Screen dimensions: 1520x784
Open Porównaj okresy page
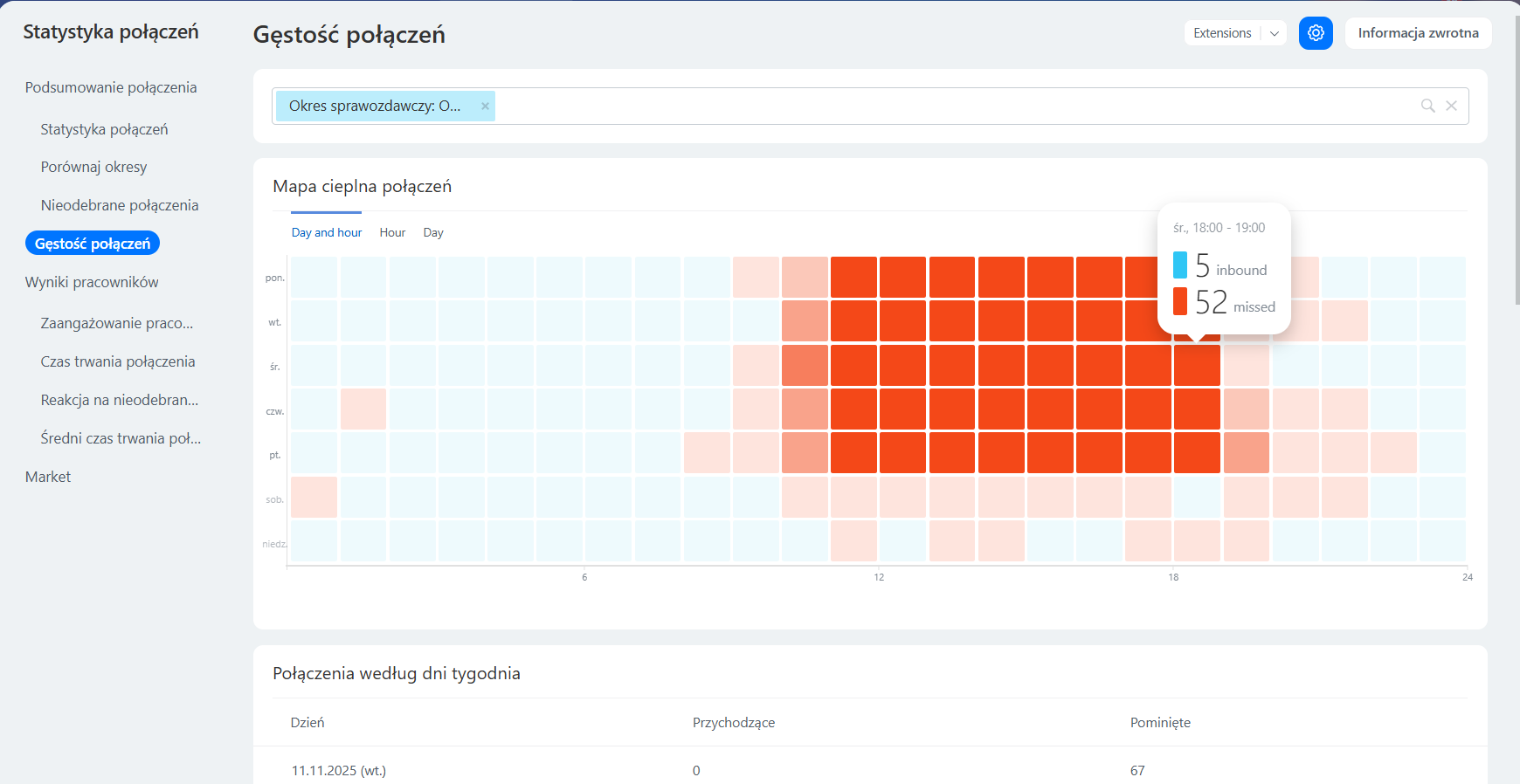point(93,167)
